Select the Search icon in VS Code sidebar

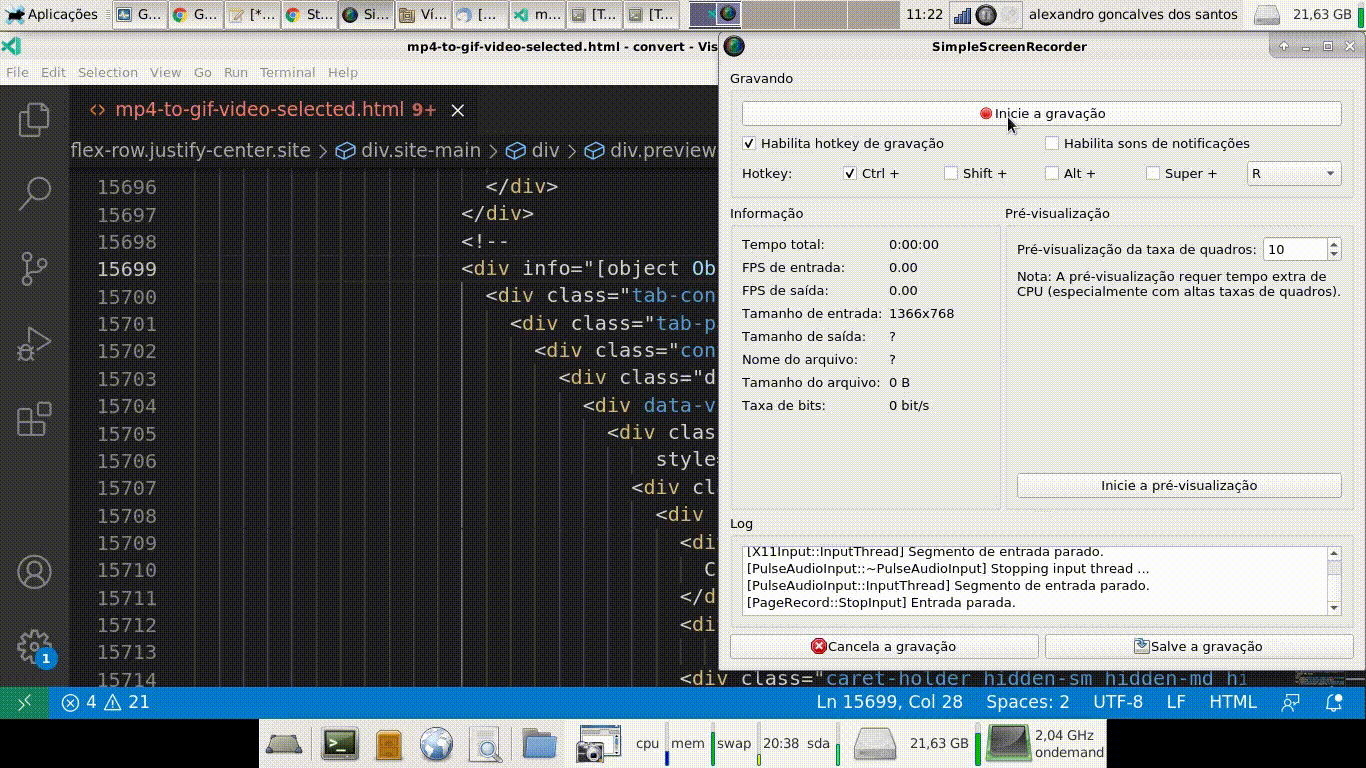(34, 192)
